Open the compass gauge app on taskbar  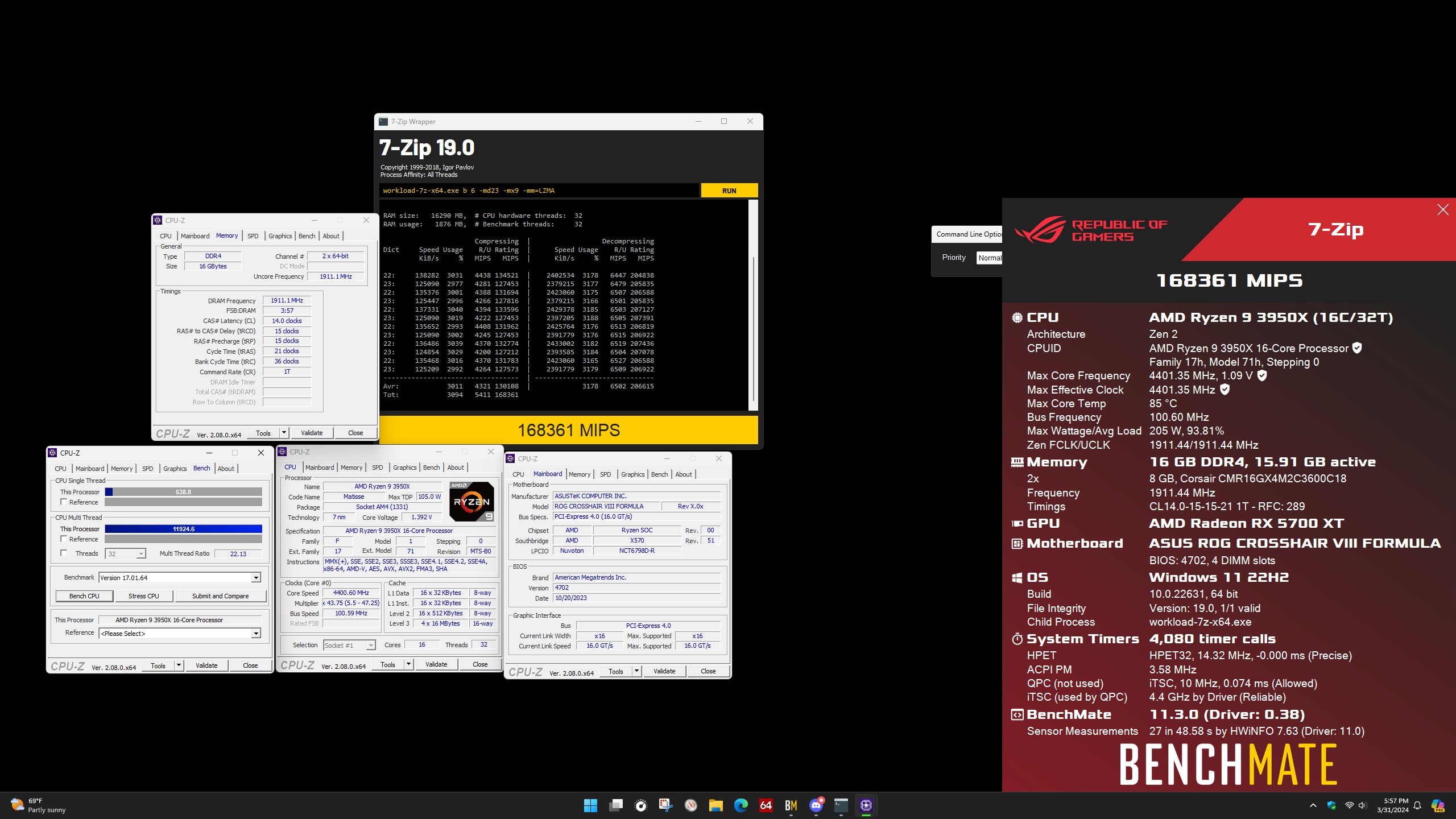[690, 805]
